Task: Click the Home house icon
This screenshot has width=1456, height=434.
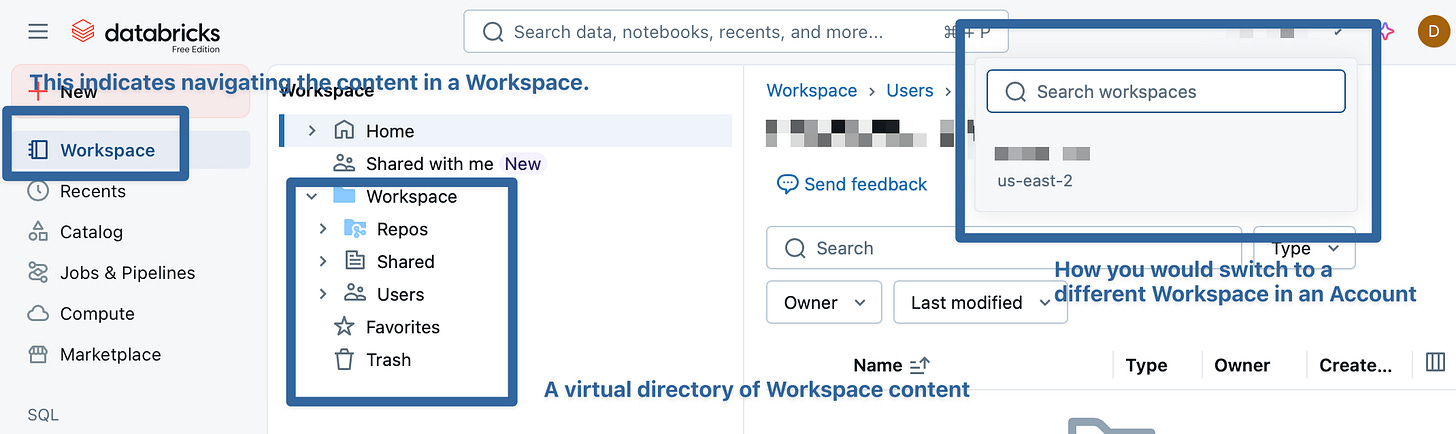Action: 344,131
